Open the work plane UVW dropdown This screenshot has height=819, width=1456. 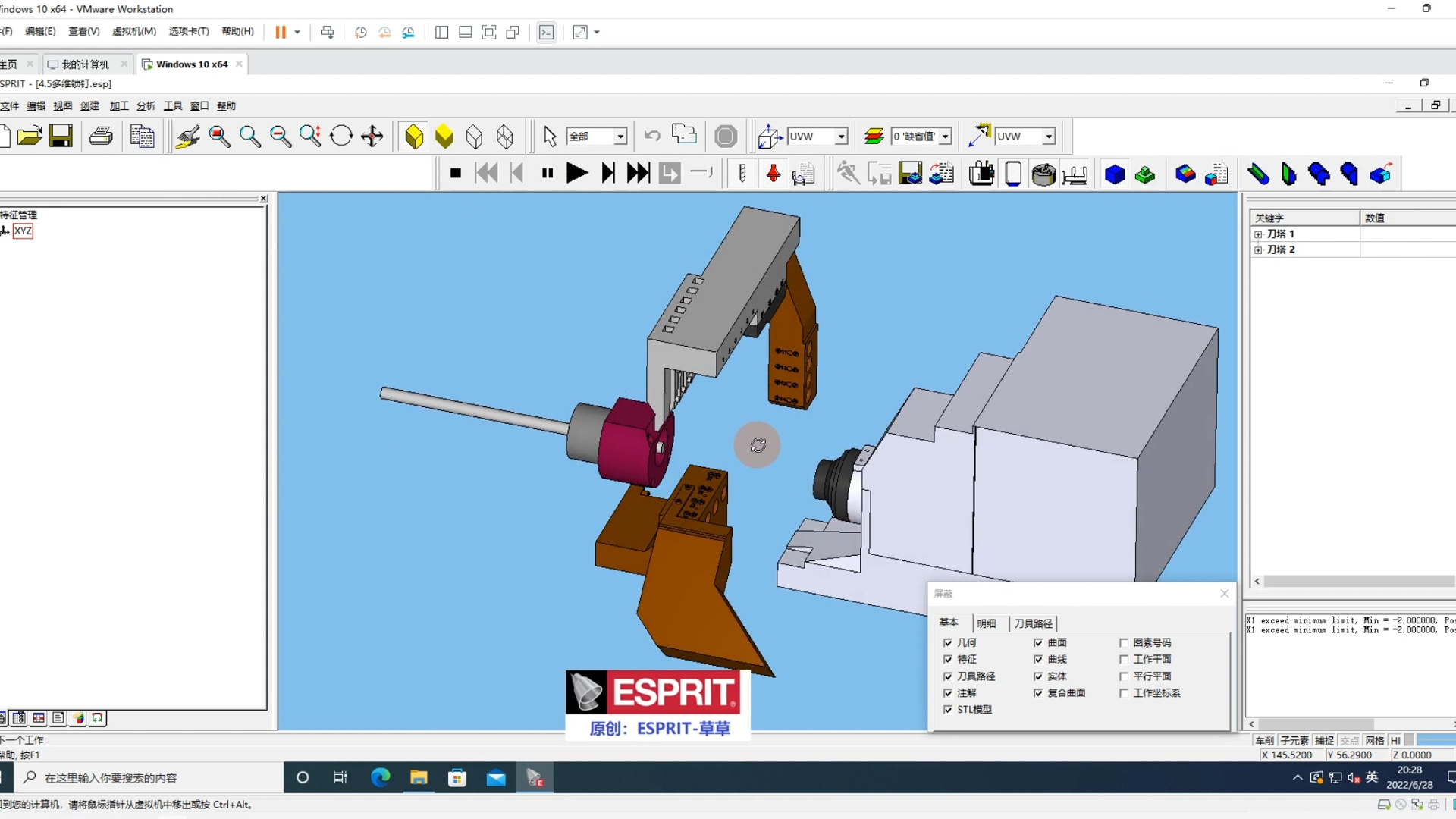pyautogui.click(x=841, y=136)
